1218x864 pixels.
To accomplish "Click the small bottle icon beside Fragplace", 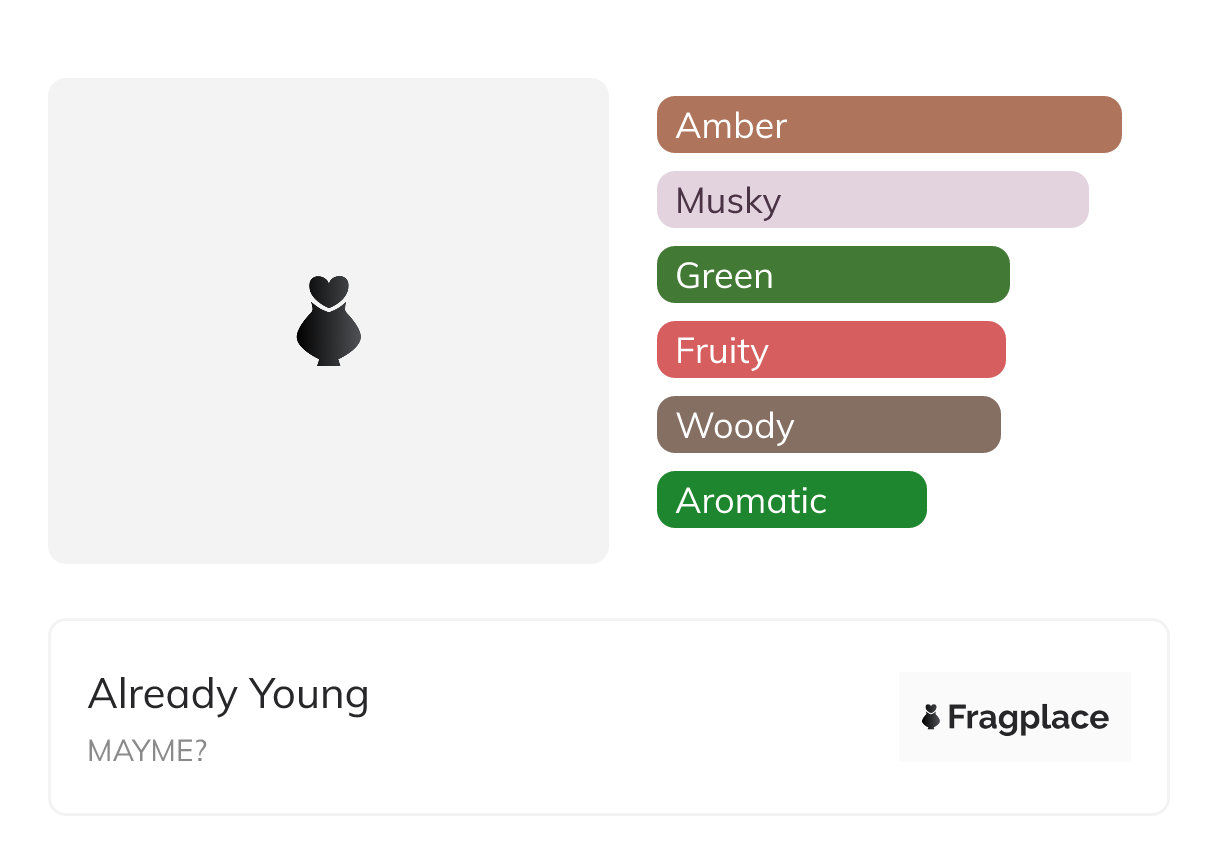I will click(x=931, y=717).
